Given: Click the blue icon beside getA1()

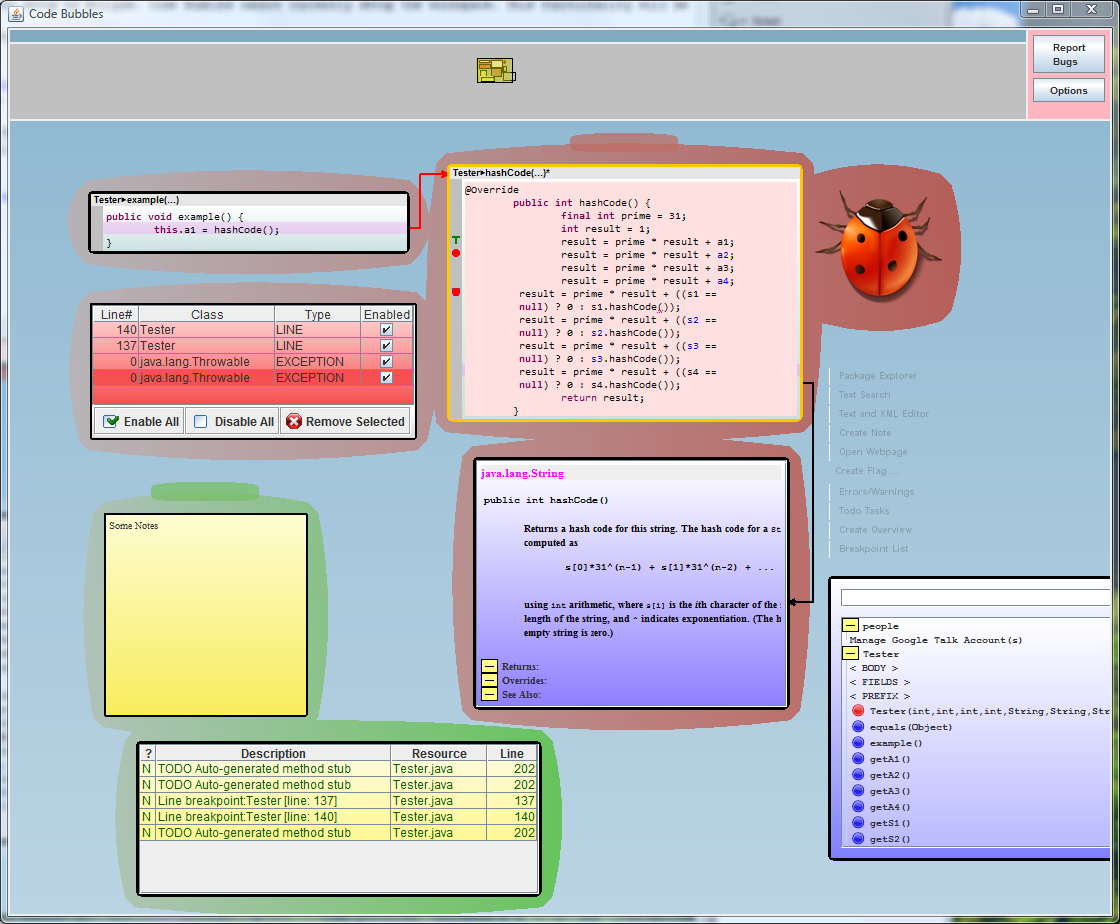Looking at the screenshot, I should pos(858,759).
